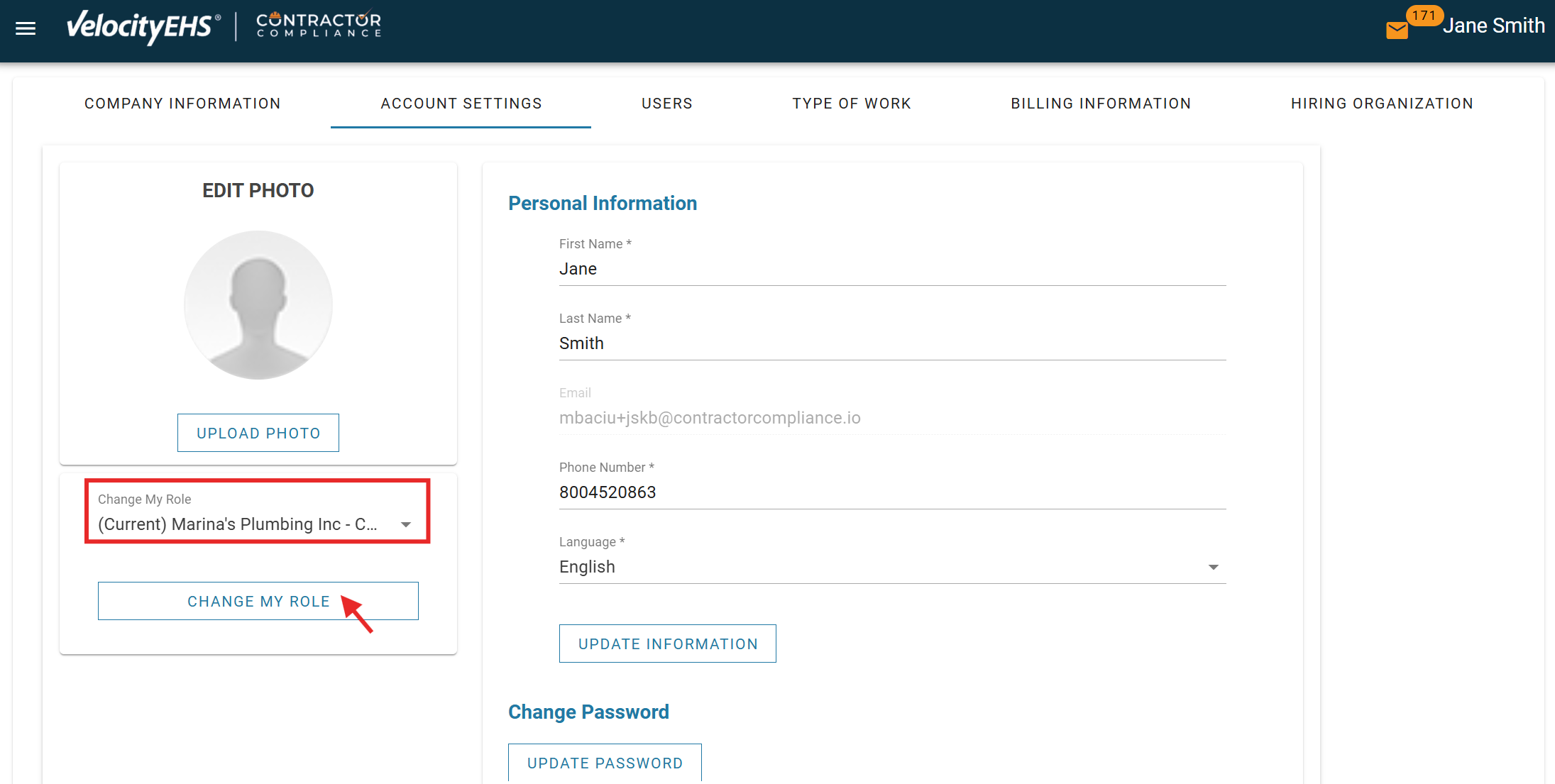Expand the Language dropdown arrow
The height and width of the screenshot is (784, 1555).
coord(1213,567)
